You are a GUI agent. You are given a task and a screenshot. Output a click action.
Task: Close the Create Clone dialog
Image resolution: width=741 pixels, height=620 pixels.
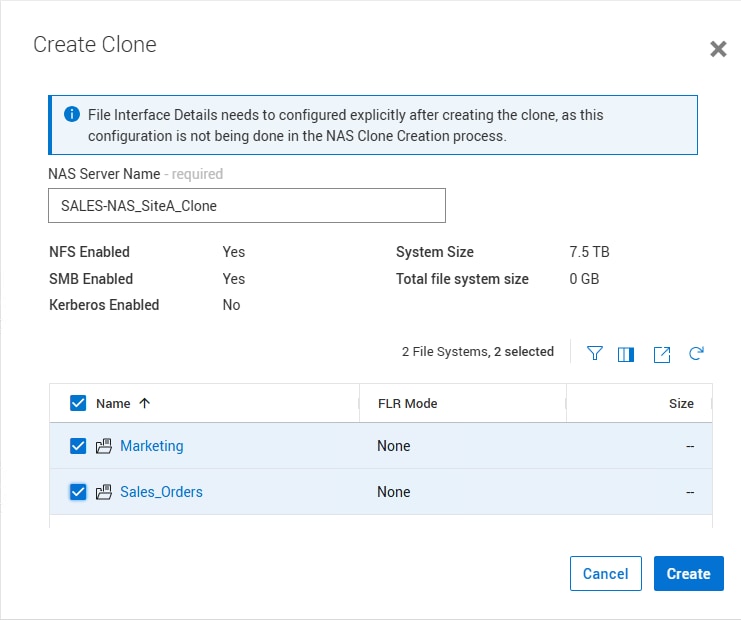718,49
